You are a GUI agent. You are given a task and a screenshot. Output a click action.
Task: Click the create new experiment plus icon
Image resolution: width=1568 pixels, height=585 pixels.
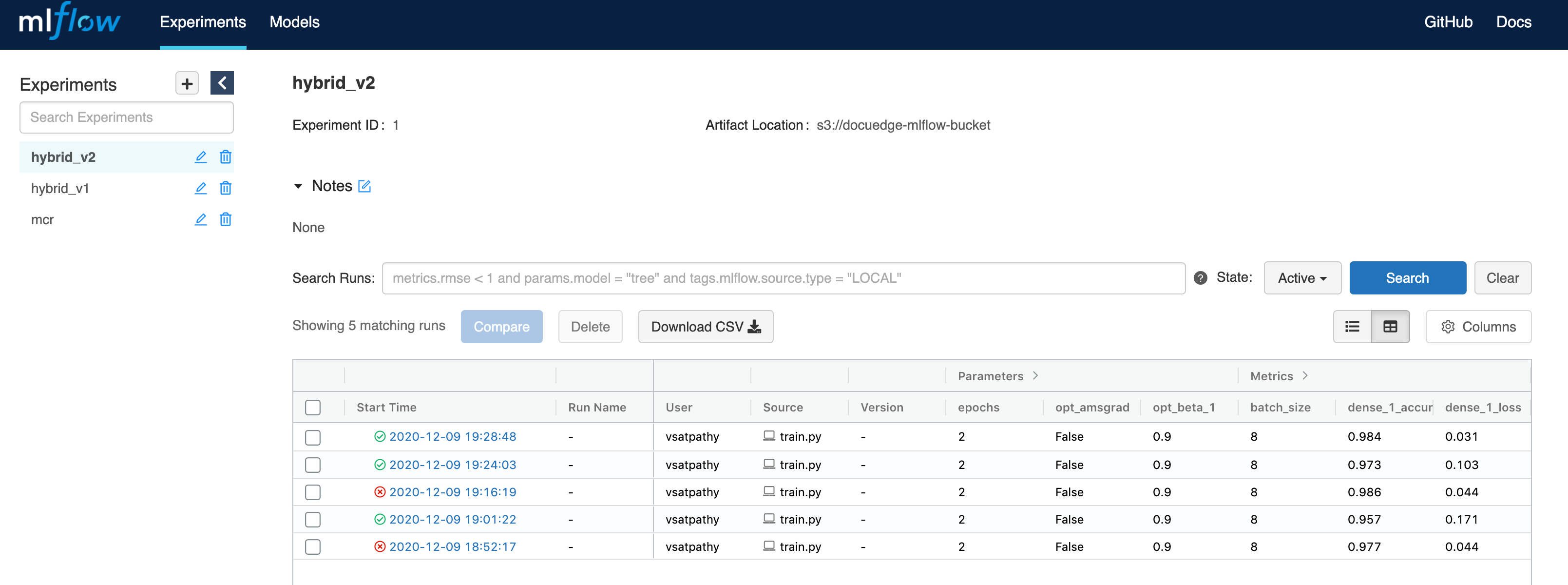click(x=187, y=83)
